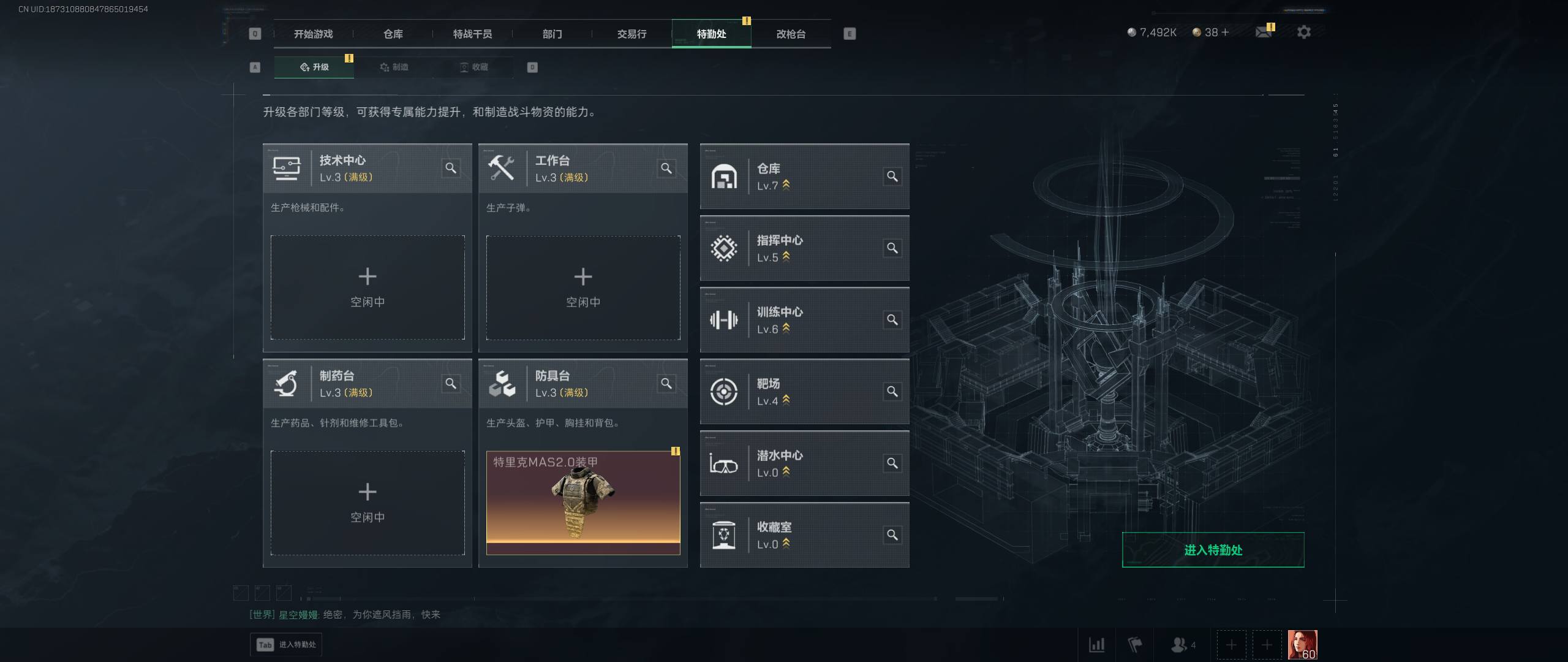Image resolution: width=1568 pixels, height=662 pixels.
Task: Select the 改枪台 tab
Action: 791,34
